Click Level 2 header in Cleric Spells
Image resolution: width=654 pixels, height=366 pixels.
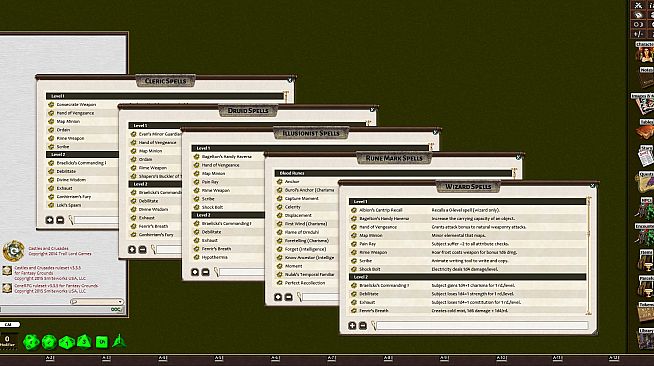[x=82, y=154]
